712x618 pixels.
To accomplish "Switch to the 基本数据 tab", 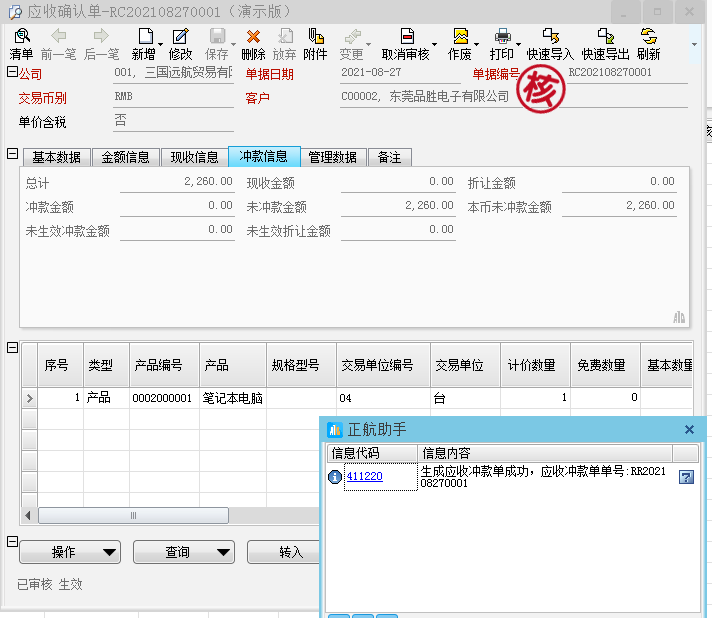I will pos(56,157).
